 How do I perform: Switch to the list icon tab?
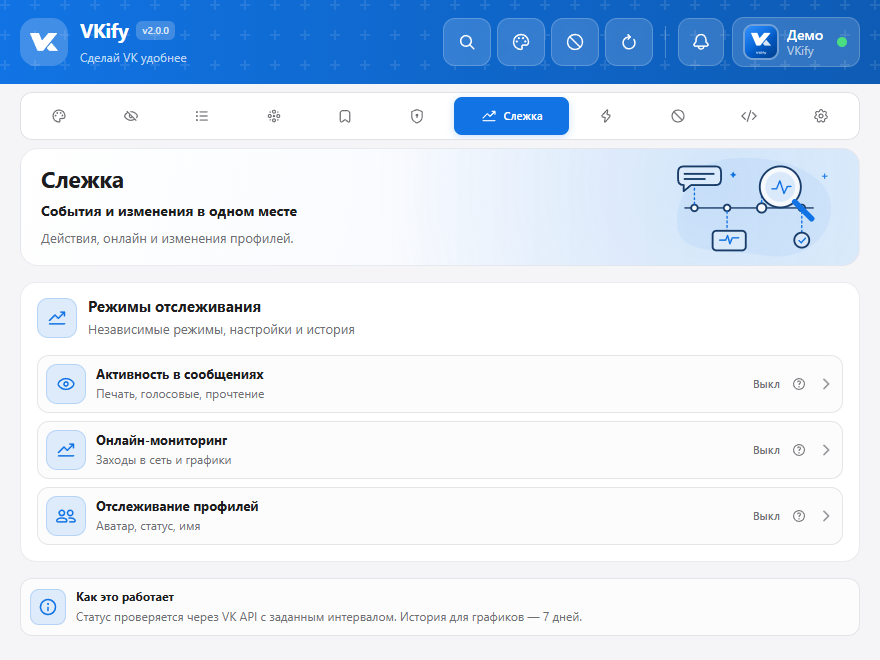pos(202,116)
